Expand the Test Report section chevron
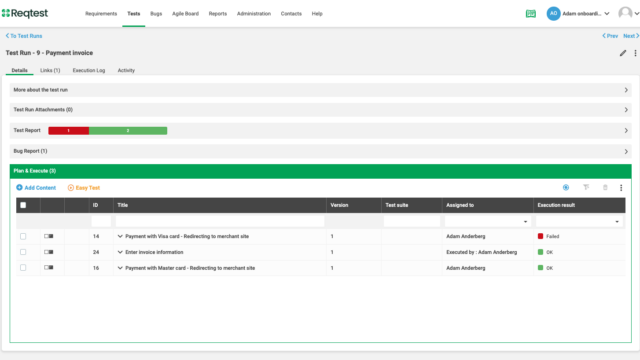 [626, 131]
